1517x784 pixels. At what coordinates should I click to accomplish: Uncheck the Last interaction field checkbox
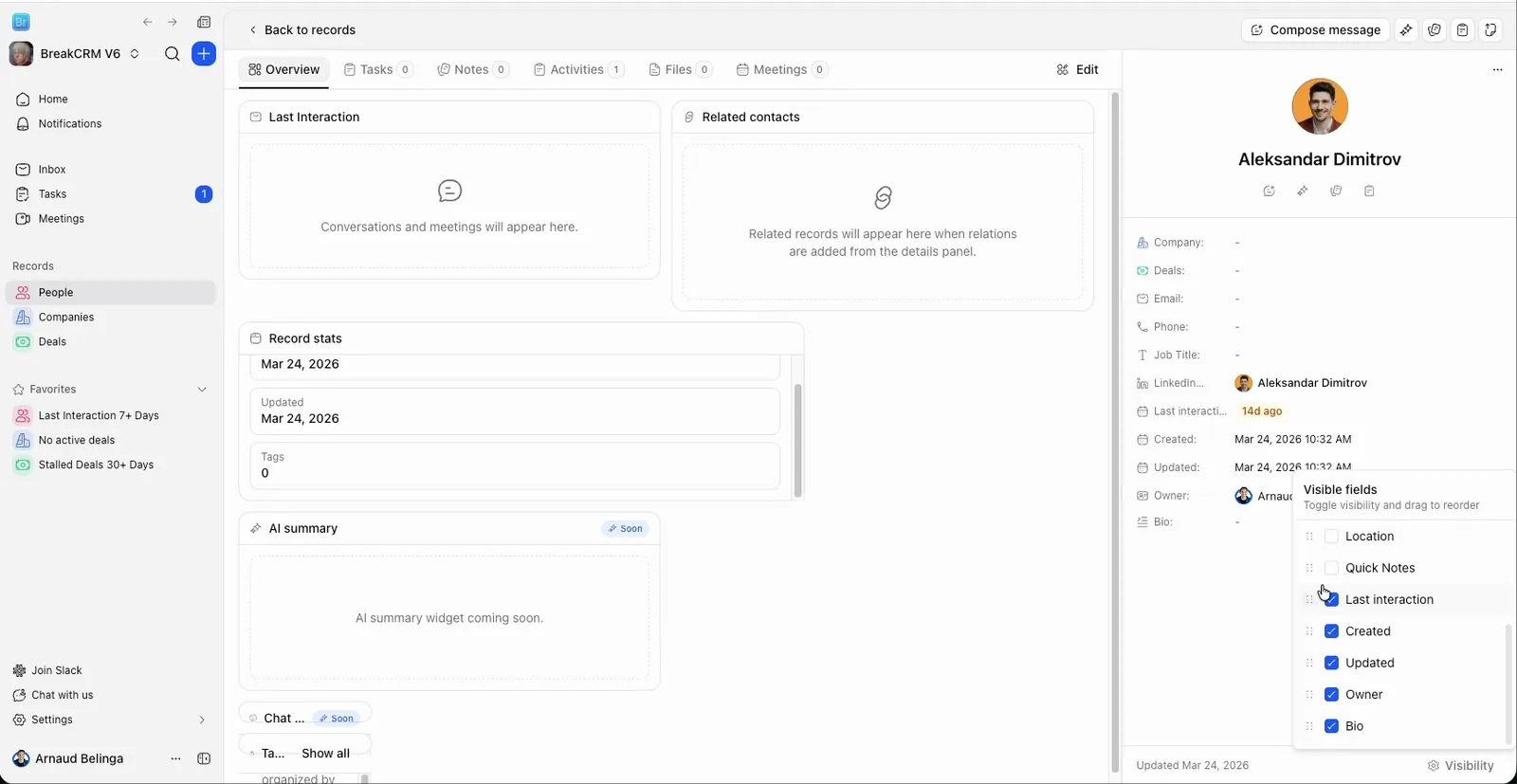pyautogui.click(x=1331, y=599)
